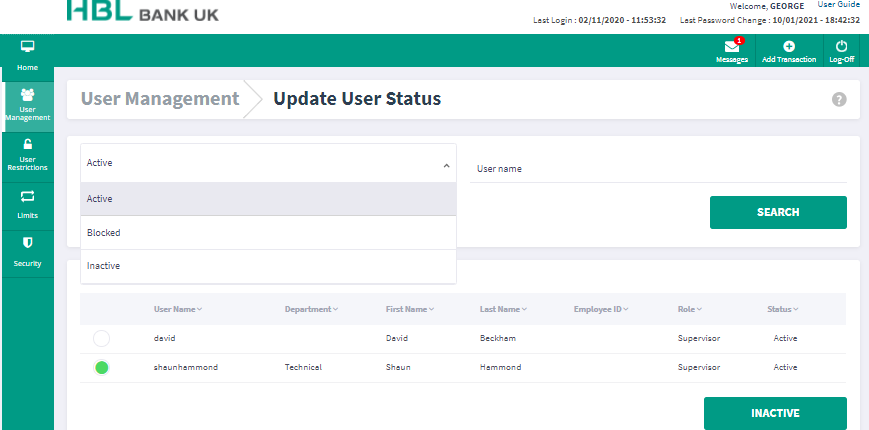Image resolution: width=869 pixels, height=430 pixels.
Task: Sort by Role column
Action: pos(690,309)
